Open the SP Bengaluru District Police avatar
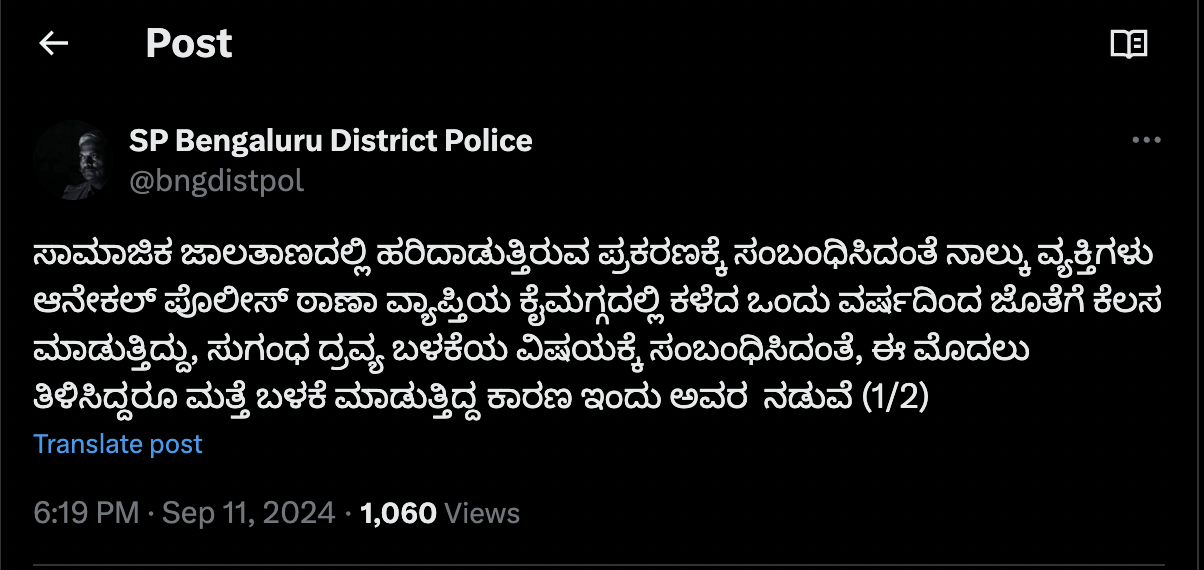 coord(72,160)
